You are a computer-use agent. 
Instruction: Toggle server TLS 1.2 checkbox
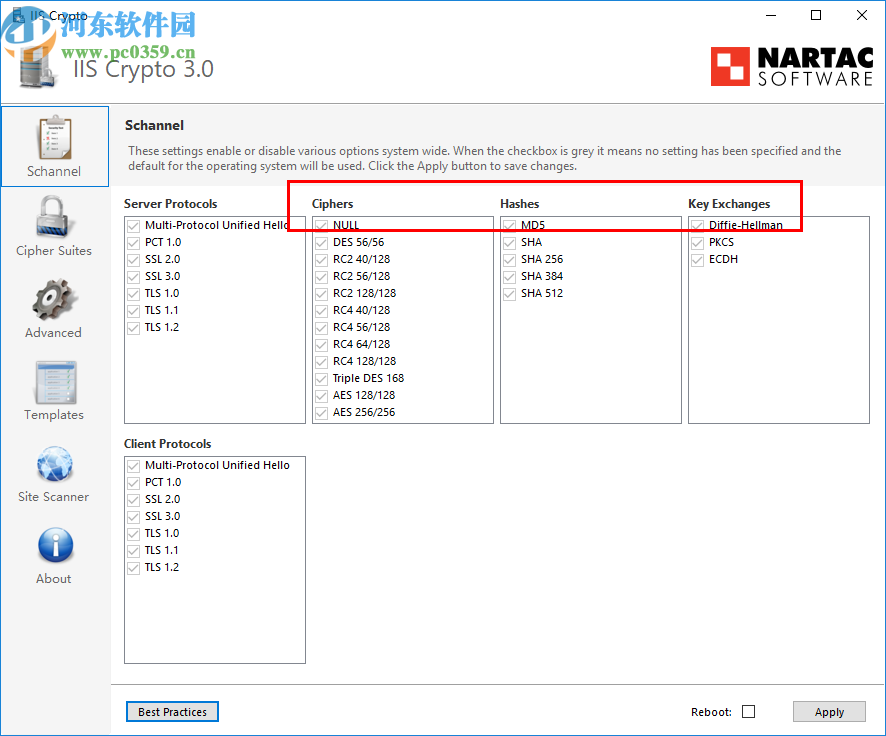click(133, 328)
